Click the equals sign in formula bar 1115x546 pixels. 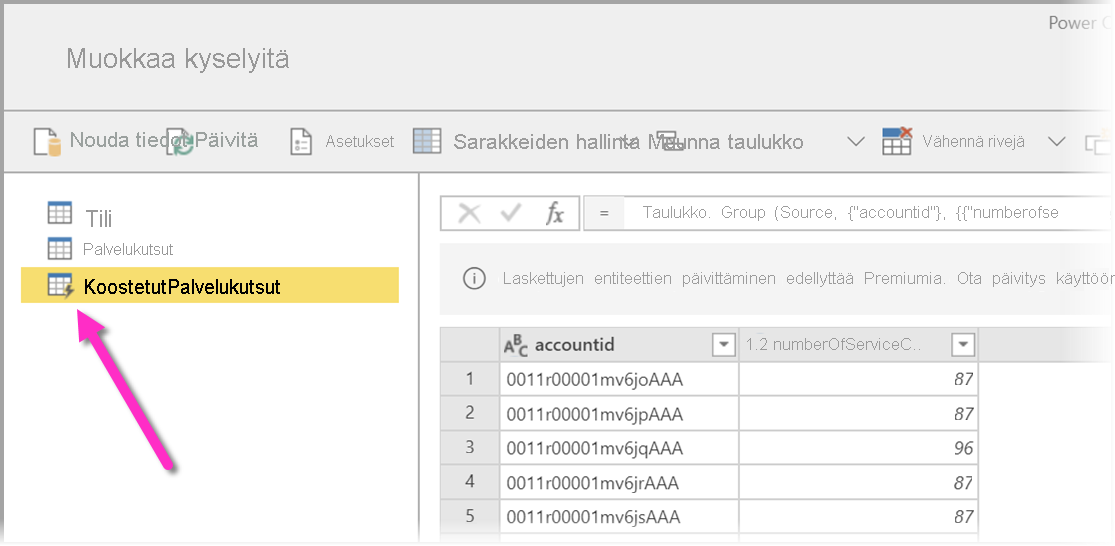604,213
